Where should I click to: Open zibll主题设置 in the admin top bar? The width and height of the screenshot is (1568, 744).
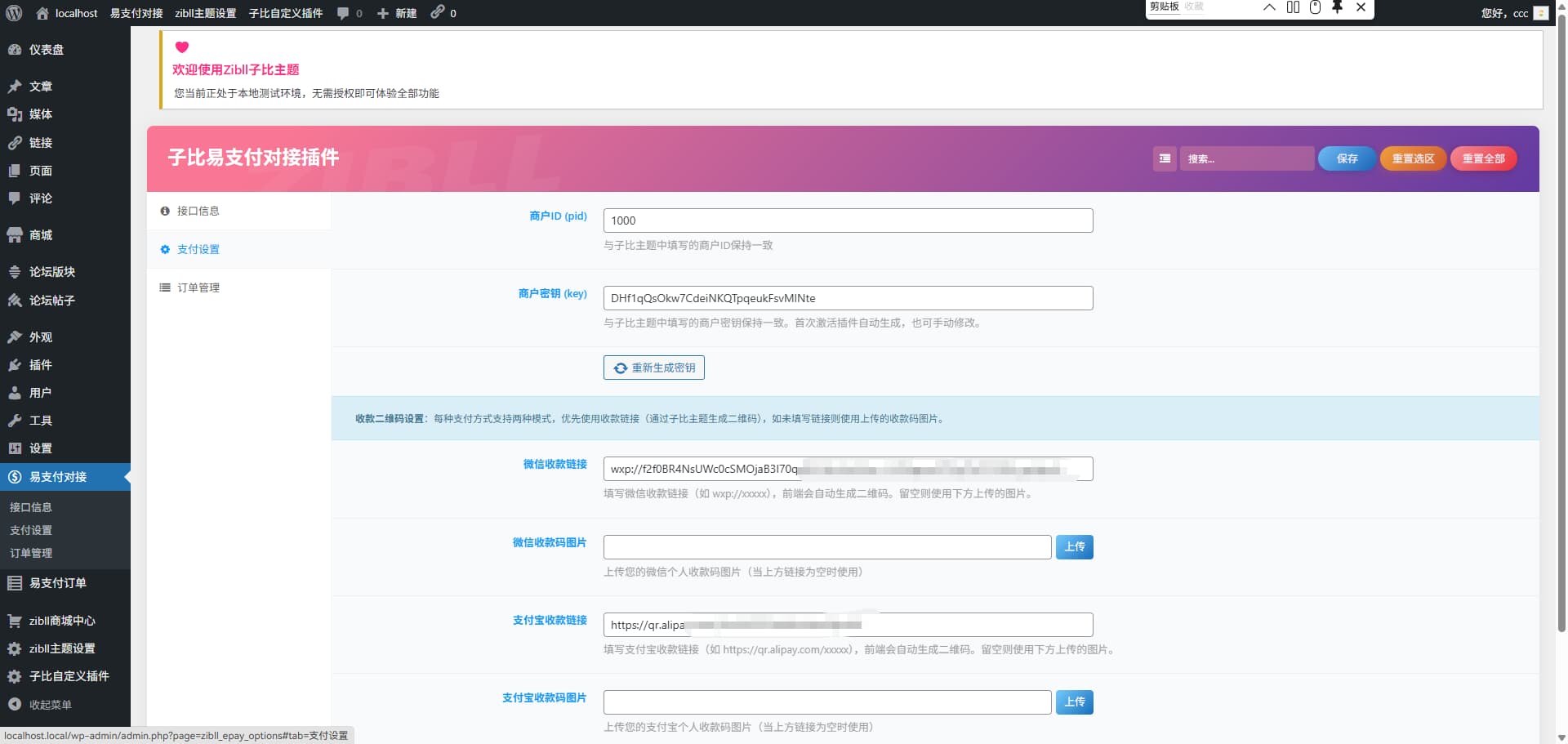click(206, 13)
